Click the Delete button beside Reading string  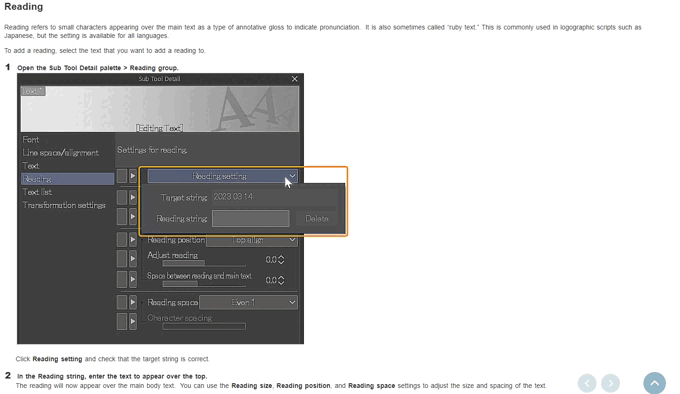point(317,218)
